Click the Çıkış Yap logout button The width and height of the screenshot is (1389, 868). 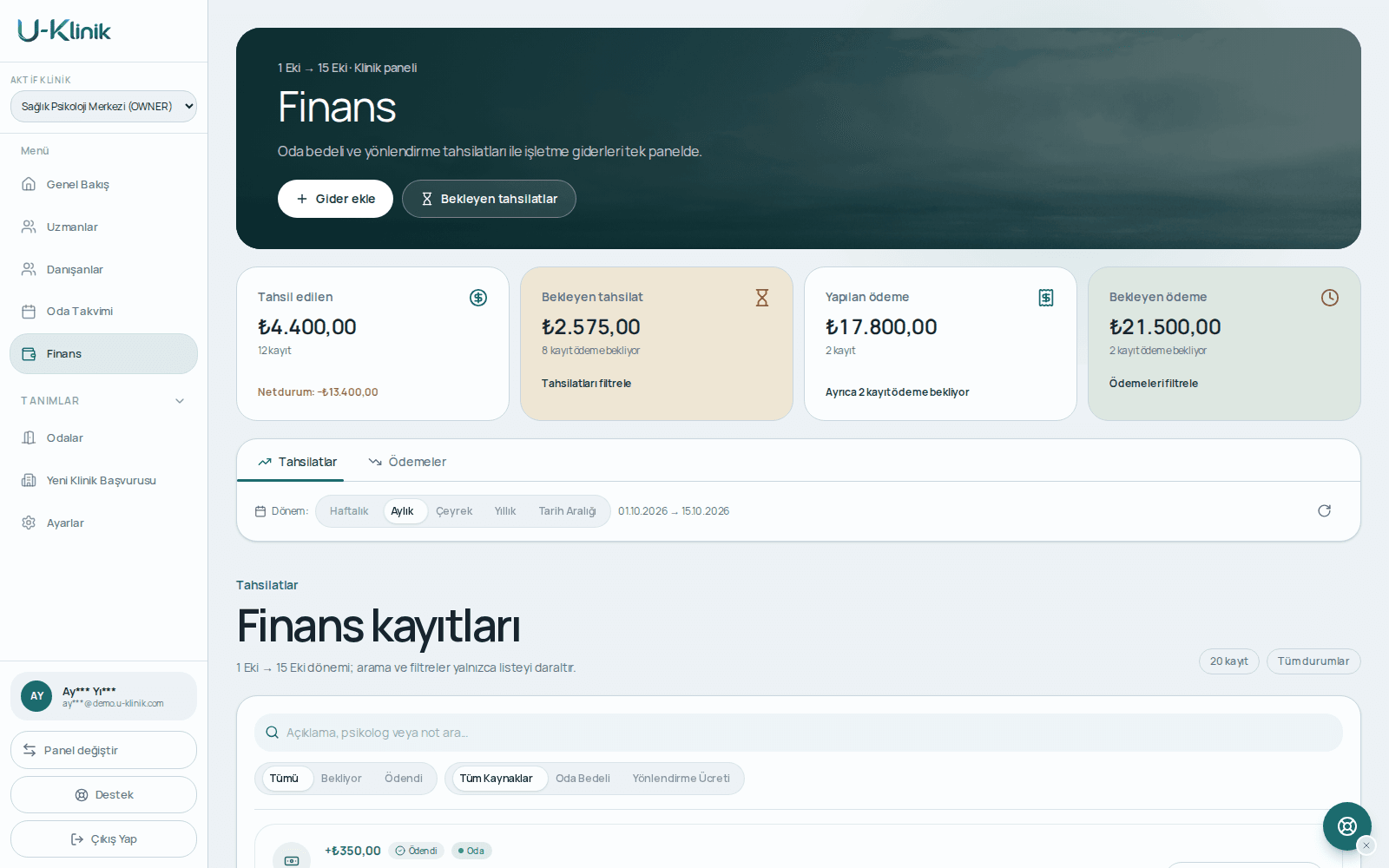pos(103,839)
